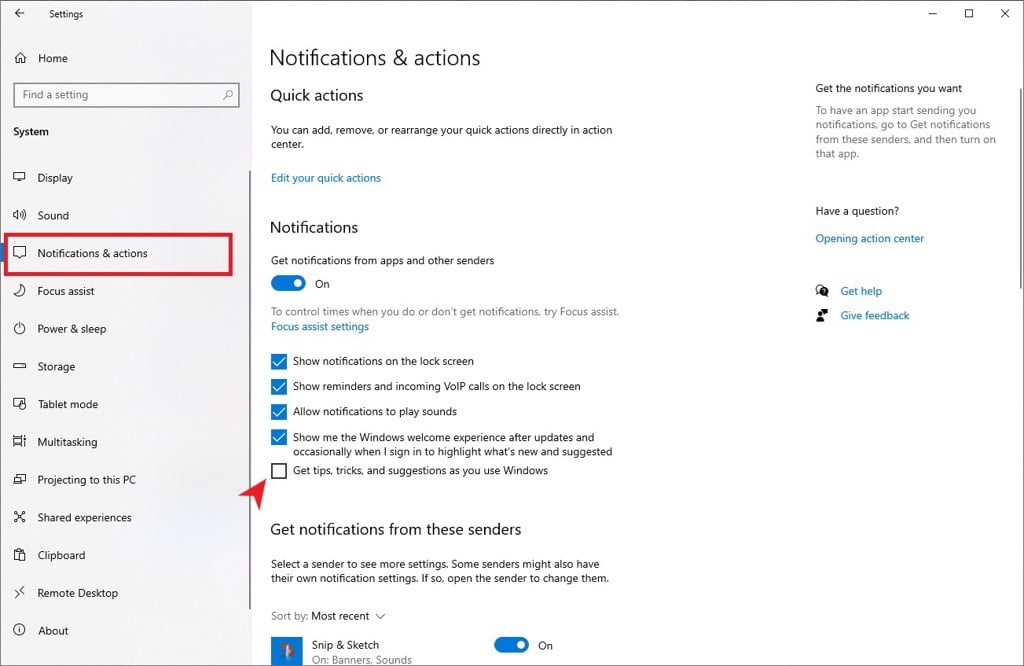
Task: Click the Find a setting search box
Action: [x=120, y=95]
